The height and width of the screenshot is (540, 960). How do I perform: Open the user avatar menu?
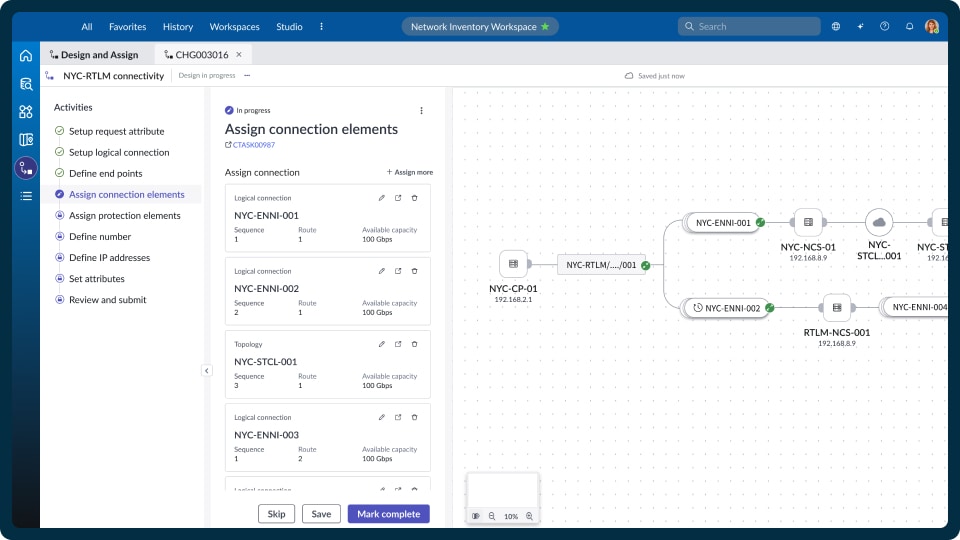(x=932, y=26)
